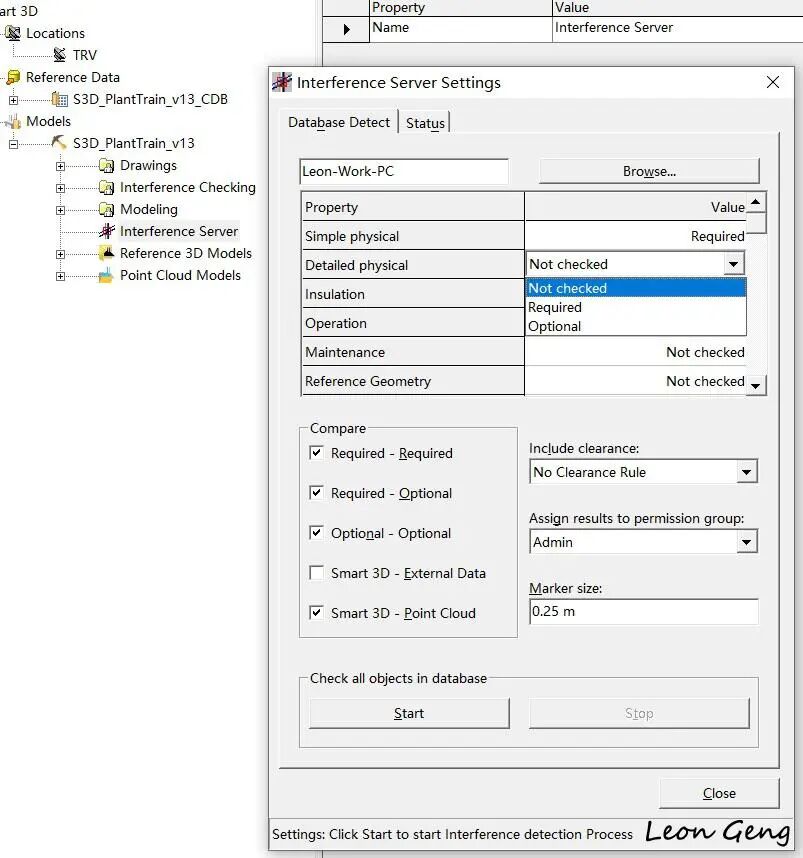803x858 pixels.
Task: Click the Reference Data database icon
Action: tap(13, 77)
